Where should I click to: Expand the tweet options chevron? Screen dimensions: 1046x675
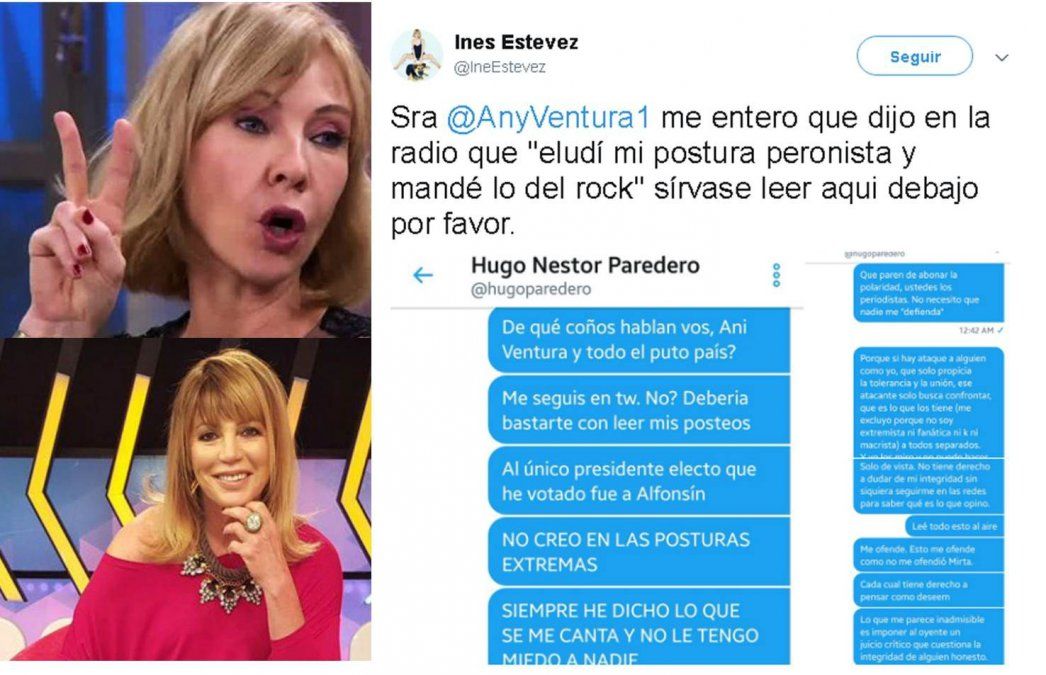[1001, 57]
